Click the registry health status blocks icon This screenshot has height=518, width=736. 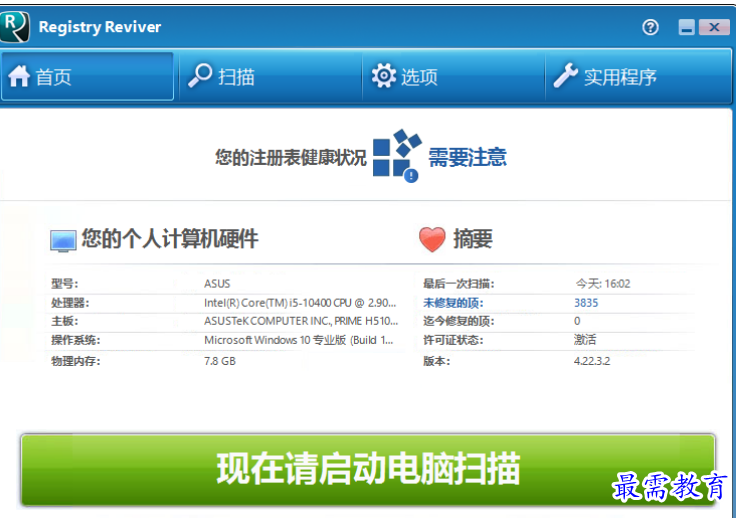point(397,155)
